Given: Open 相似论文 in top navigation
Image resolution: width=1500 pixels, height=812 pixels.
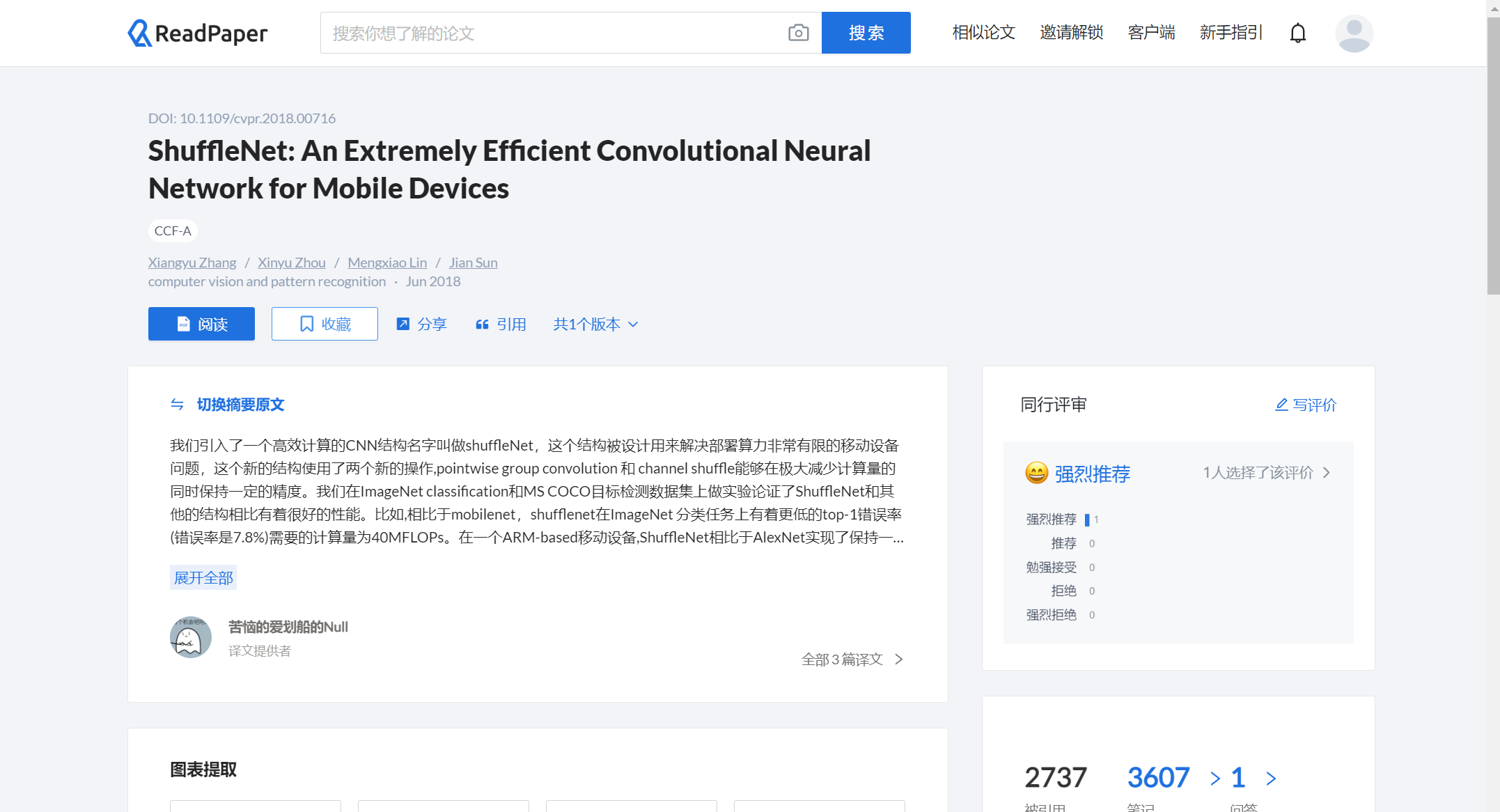Looking at the screenshot, I should tap(983, 33).
